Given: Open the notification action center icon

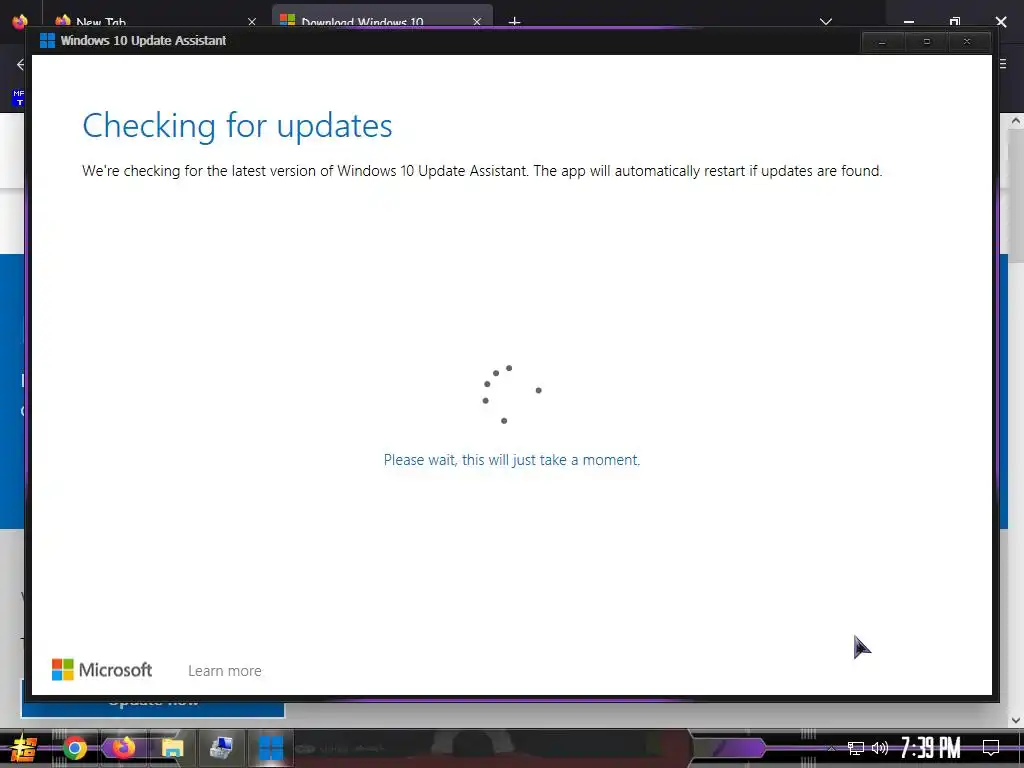Looking at the screenshot, I should click(x=991, y=748).
